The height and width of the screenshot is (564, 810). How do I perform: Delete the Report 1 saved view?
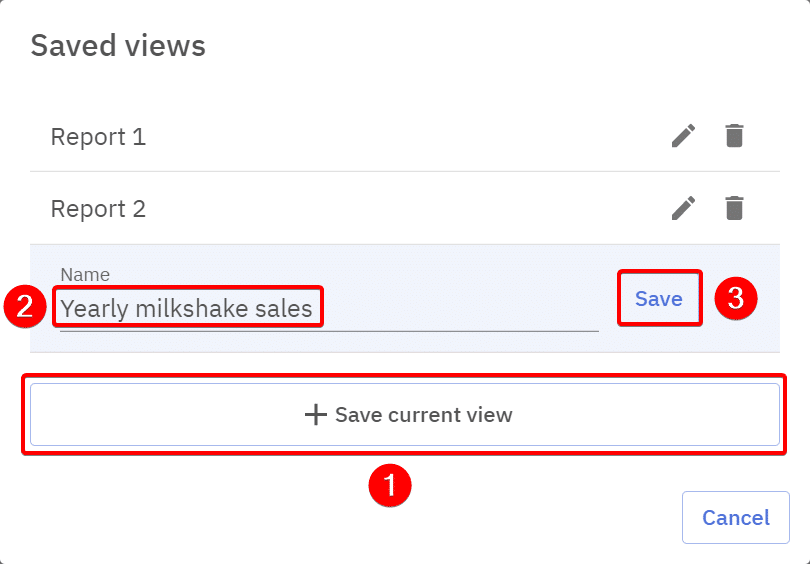[x=734, y=136]
